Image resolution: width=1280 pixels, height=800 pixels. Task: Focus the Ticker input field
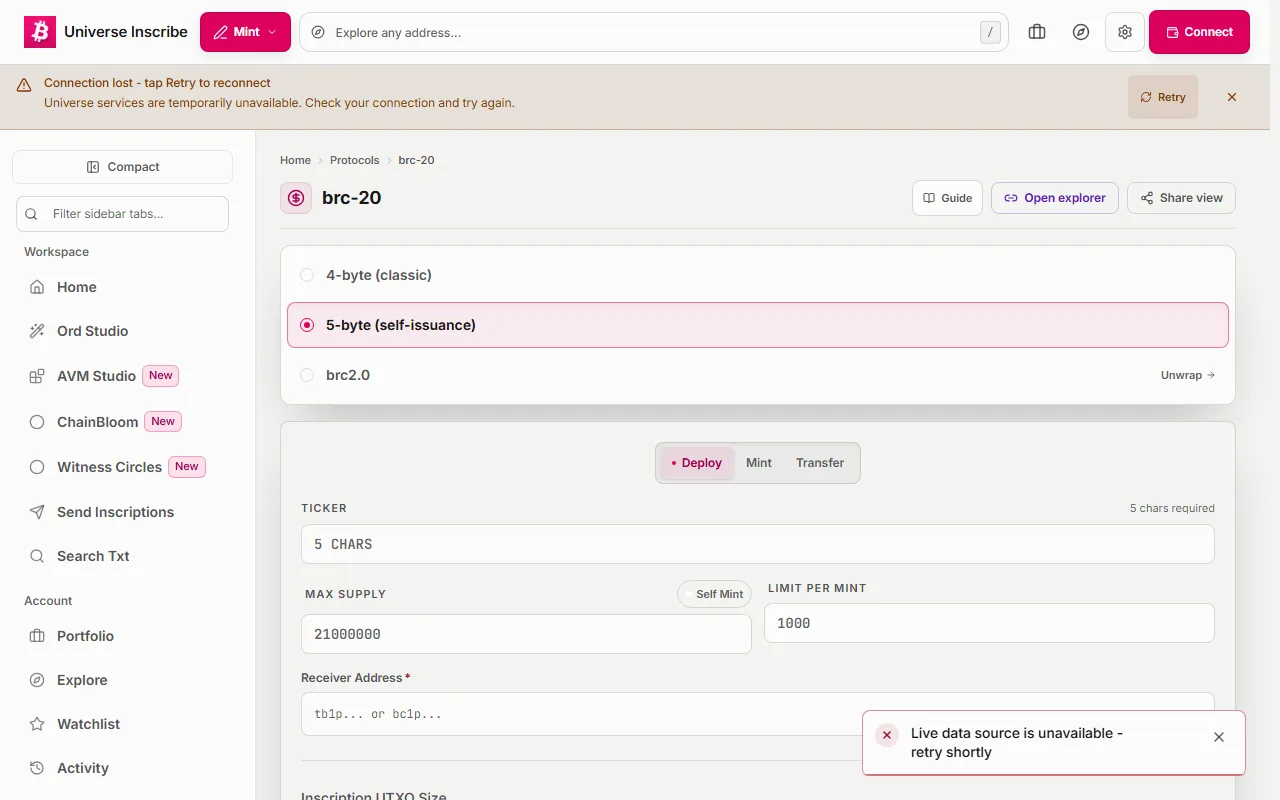pyautogui.click(x=758, y=544)
